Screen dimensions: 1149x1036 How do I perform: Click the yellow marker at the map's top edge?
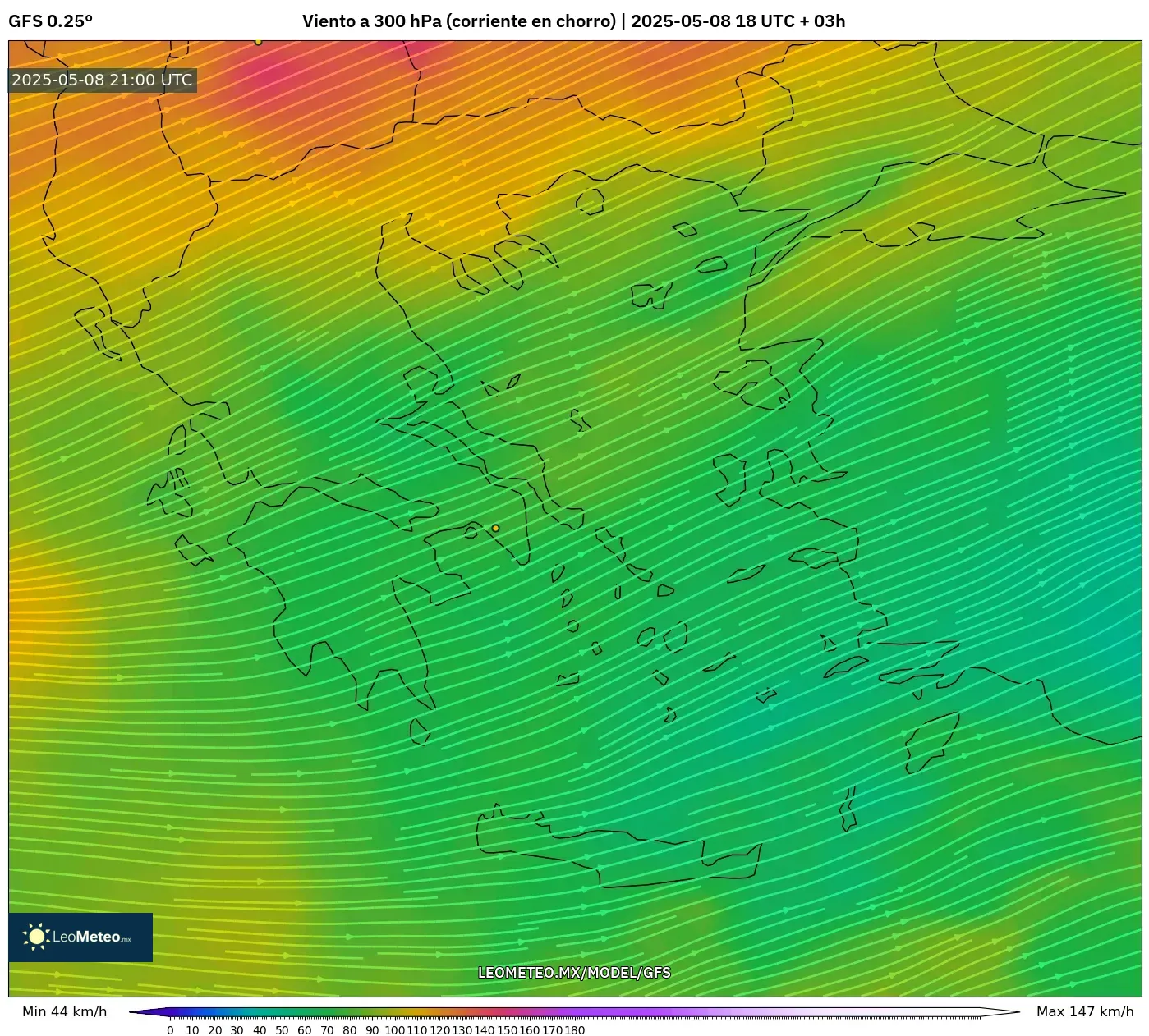point(258,41)
